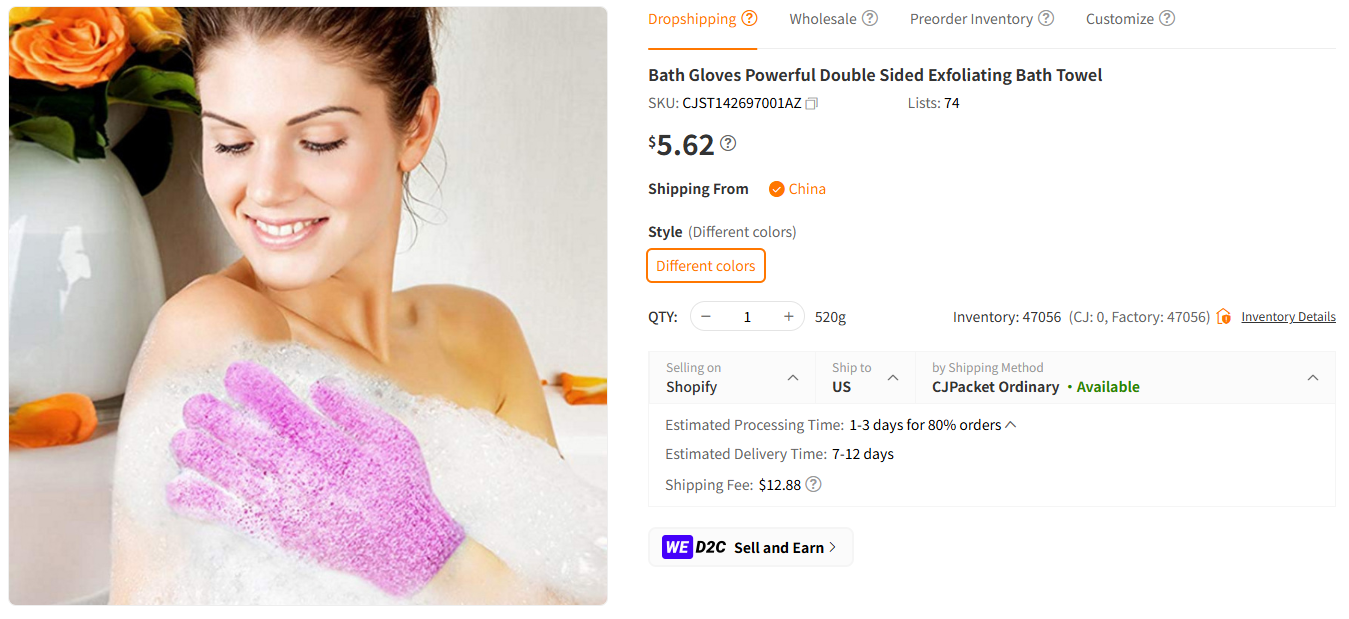Viewport: 1349px width, 619px height.
Task: Click the Inventory Details link
Action: coord(1288,316)
